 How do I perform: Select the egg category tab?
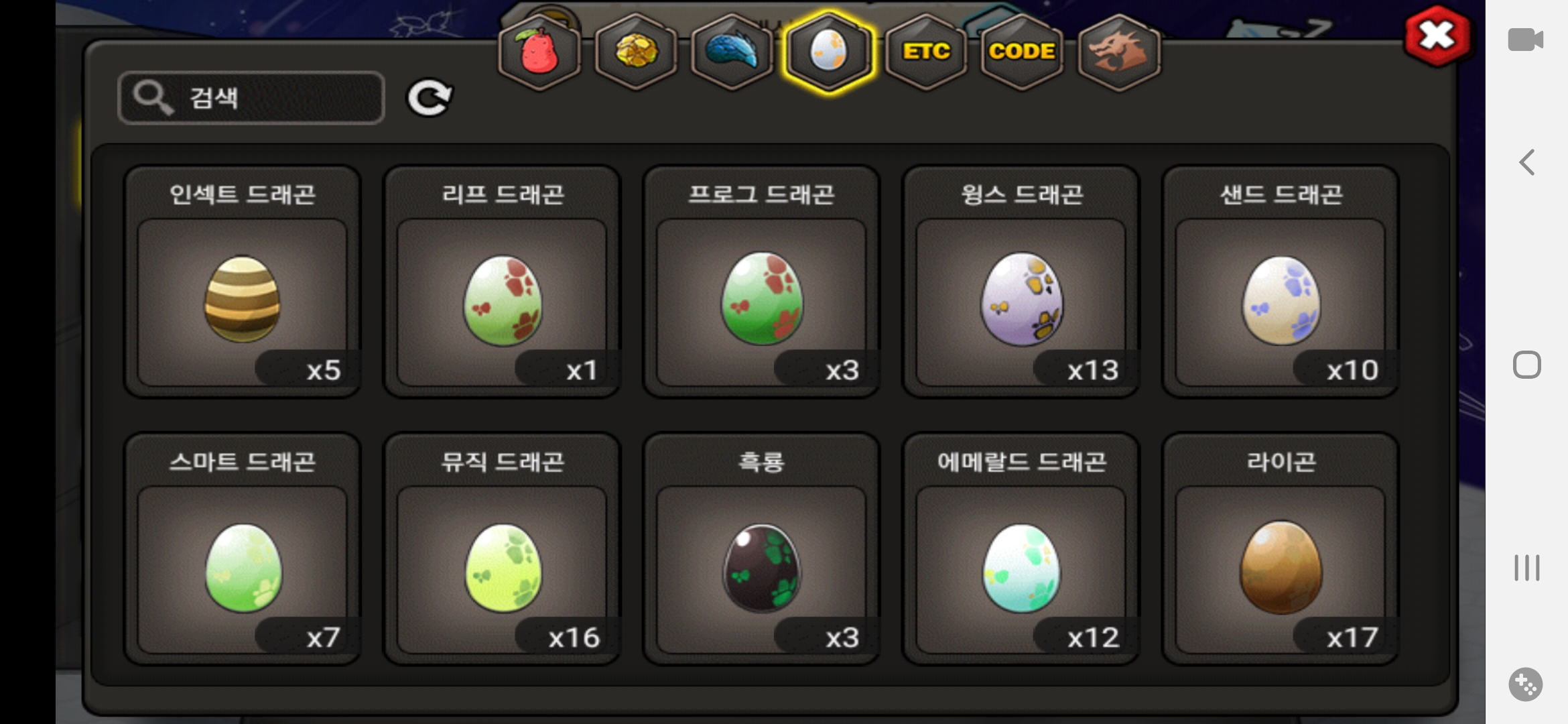click(829, 52)
